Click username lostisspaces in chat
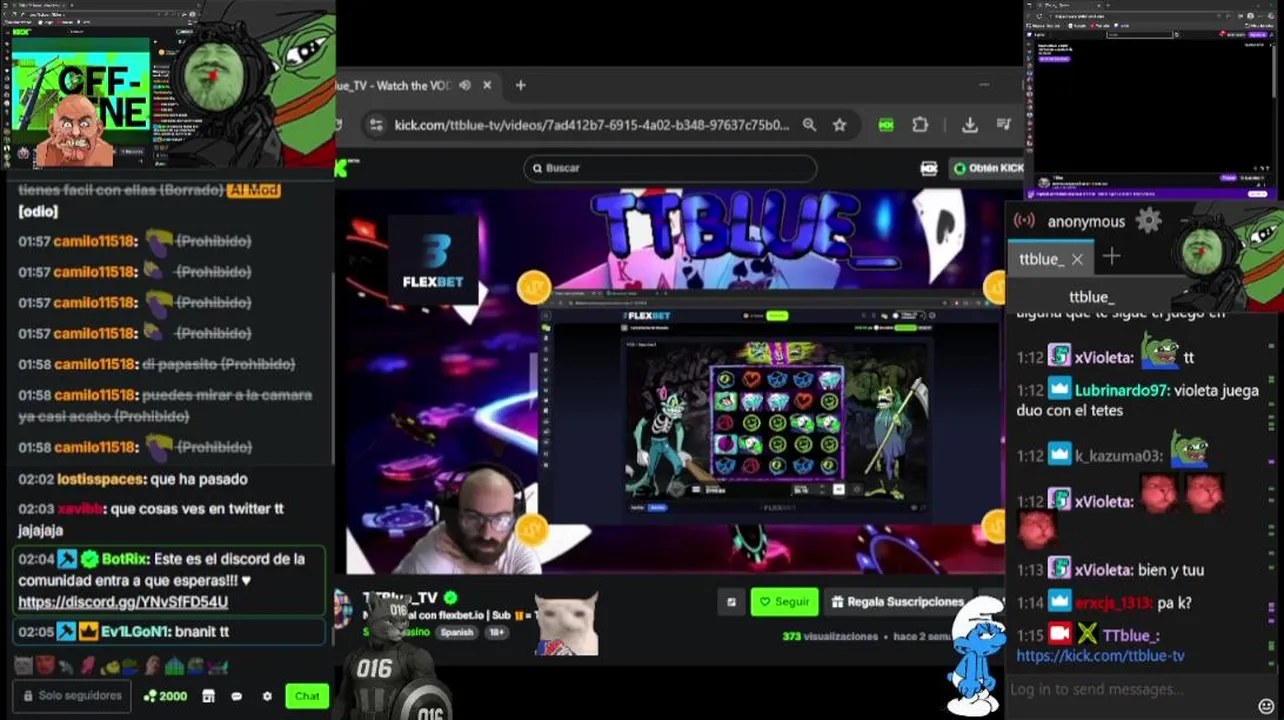Image resolution: width=1284 pixels, height=720 pixels. click(100, 479)
